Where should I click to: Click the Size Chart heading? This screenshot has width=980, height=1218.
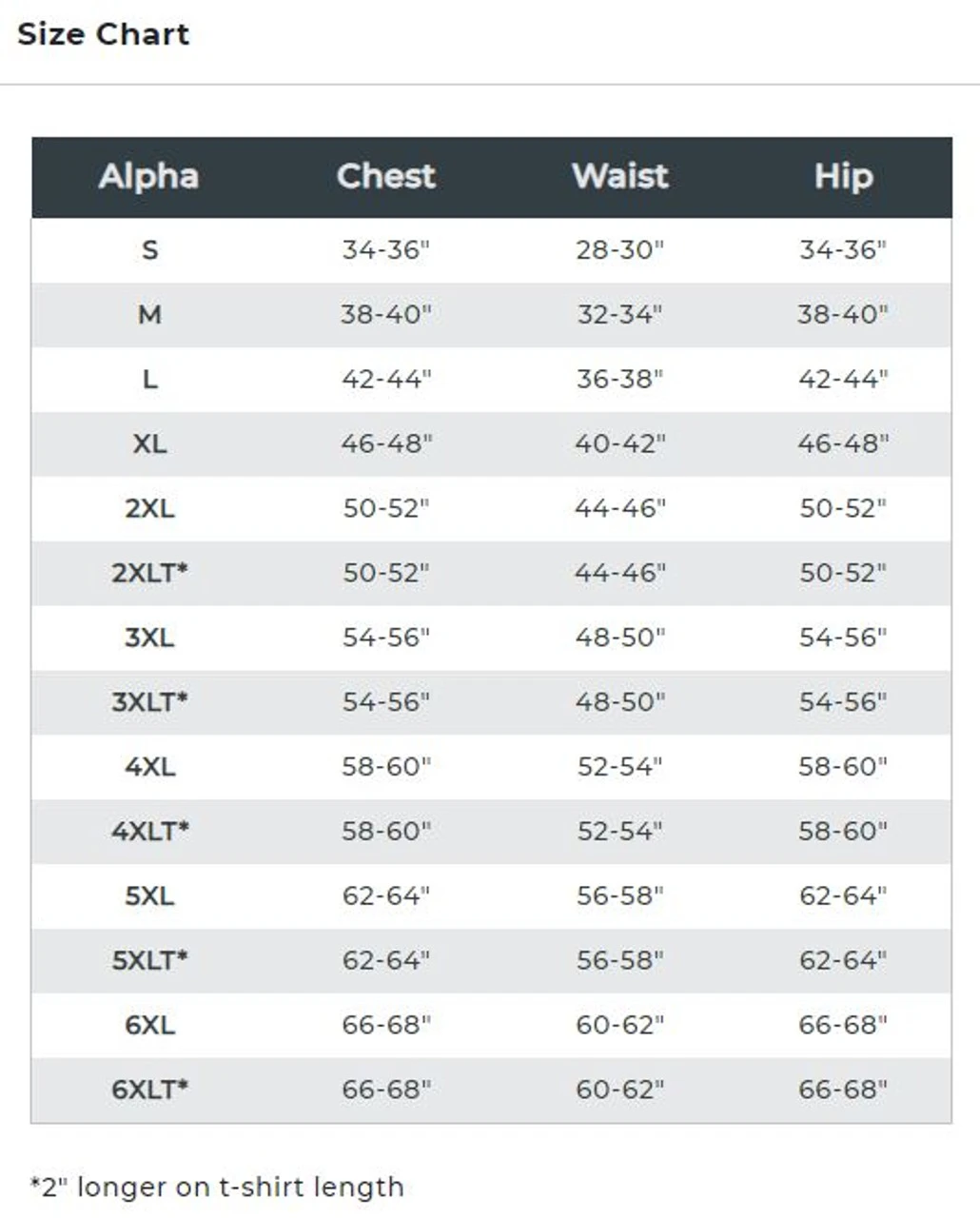tap(103, 34)
